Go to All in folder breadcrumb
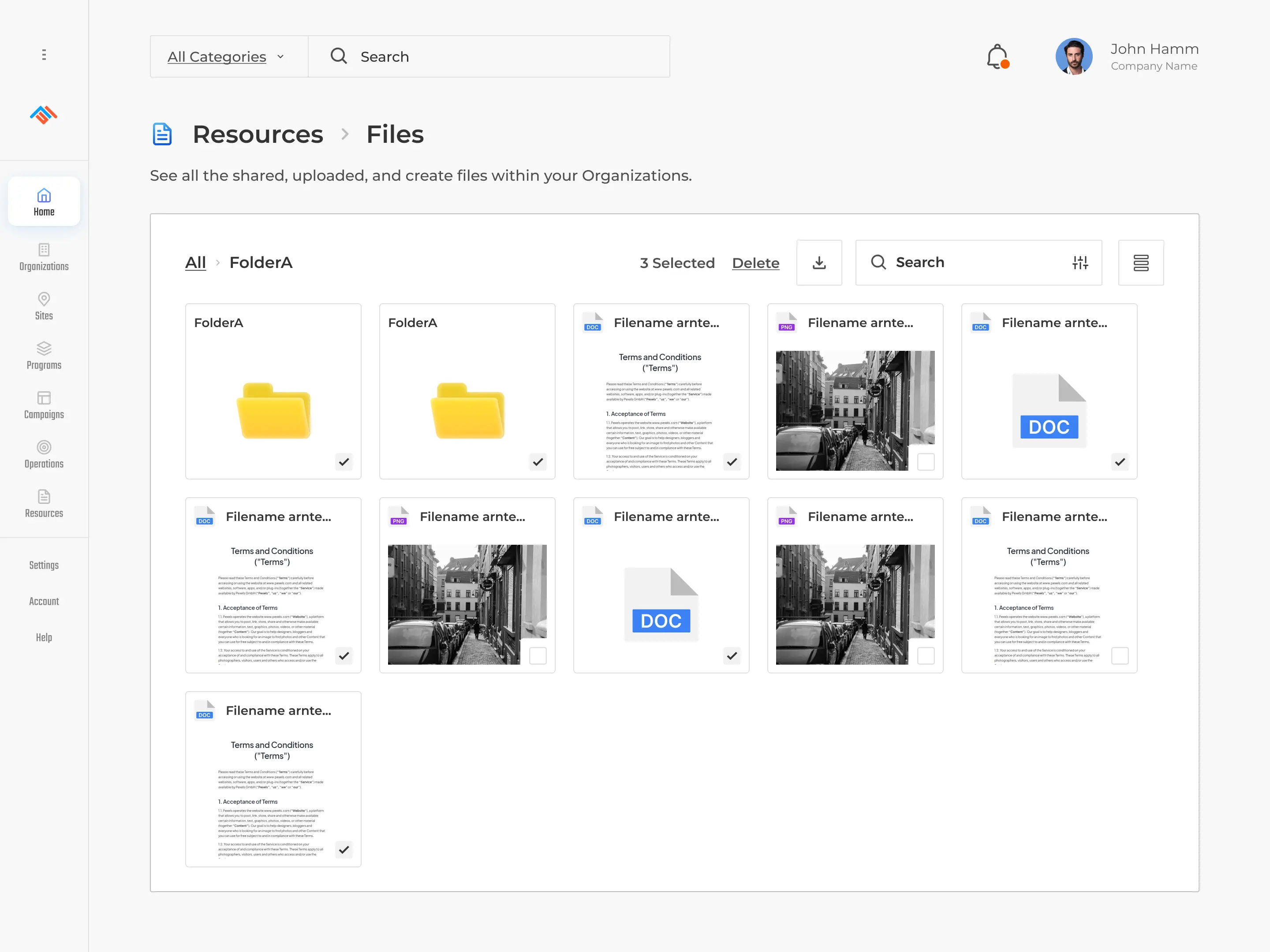The image size is (1270, 952). [195, 262]
